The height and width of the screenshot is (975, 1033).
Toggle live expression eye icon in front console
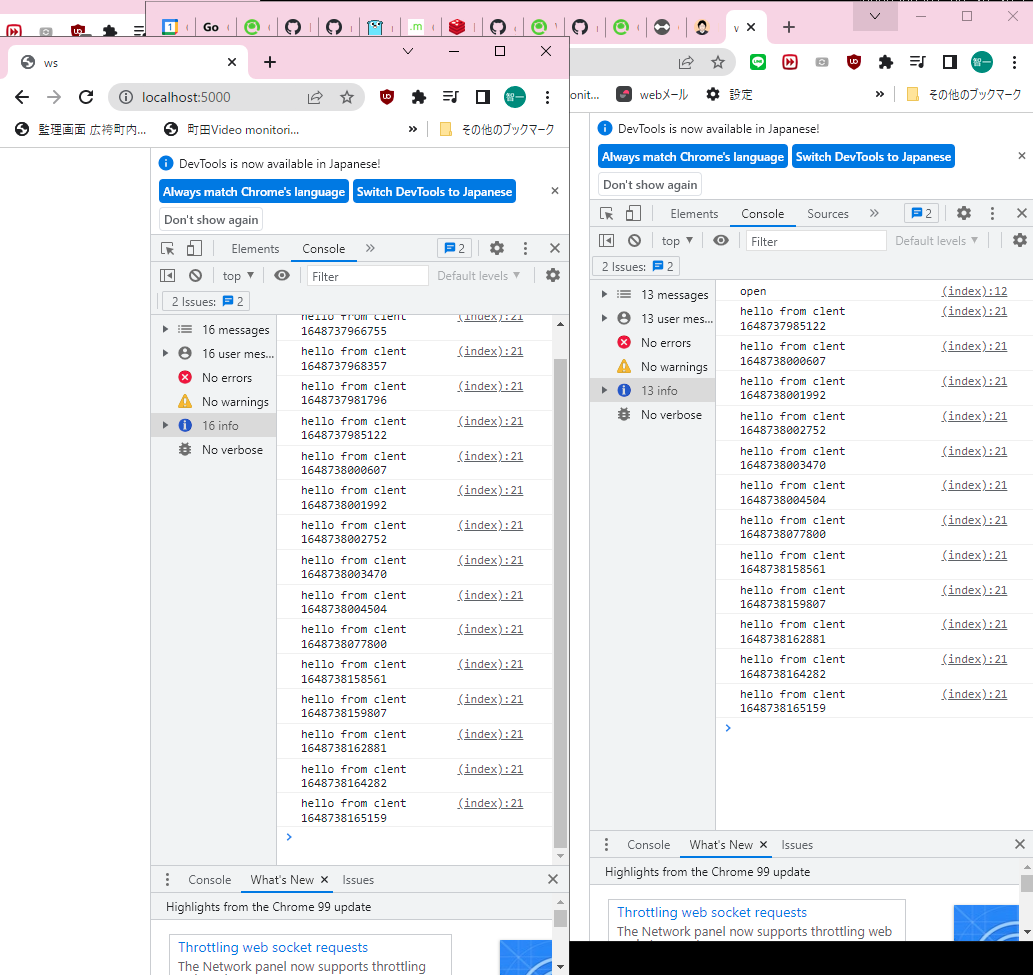(x=282, y=276)
